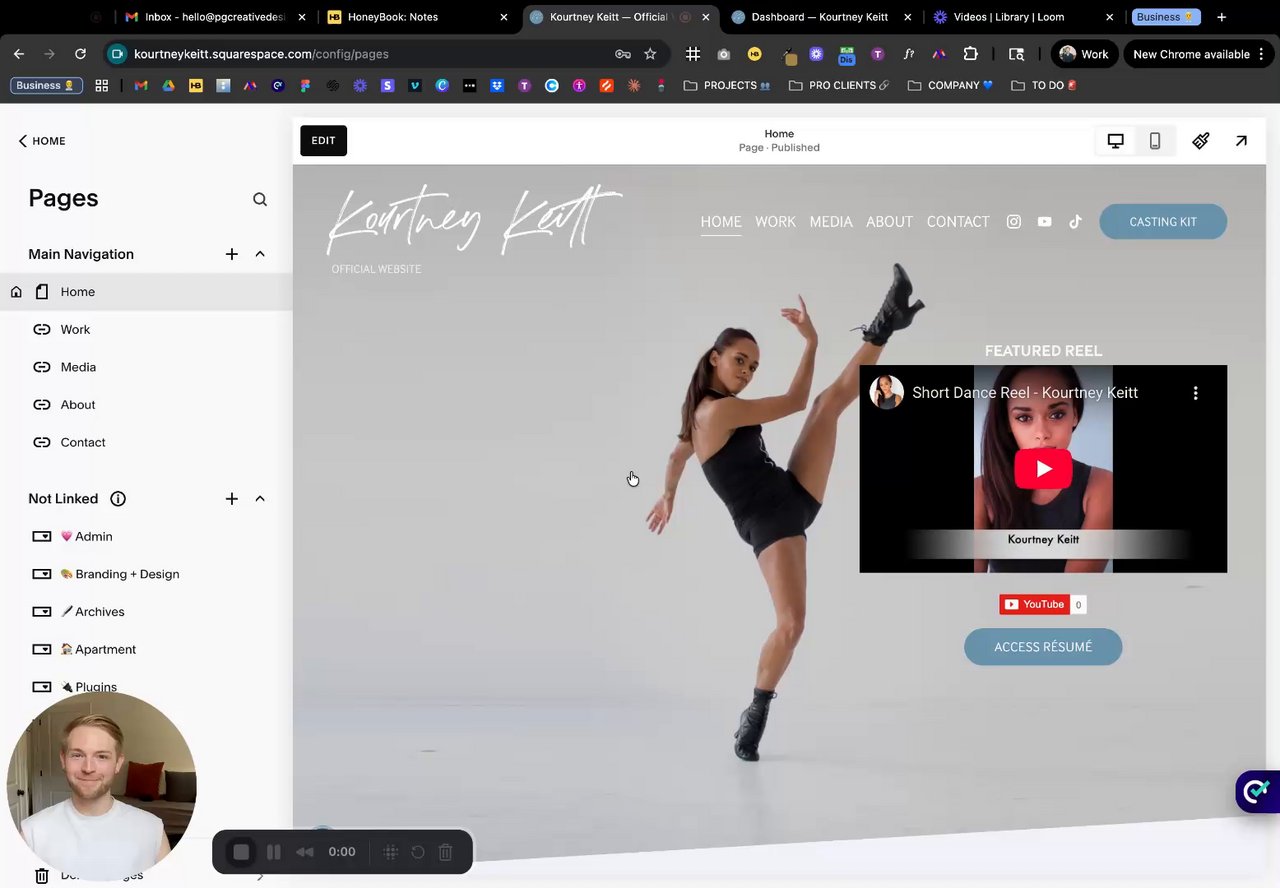Open the PROJECTS bookmarks folder
1280x888 pixels.
click(727, 86)
